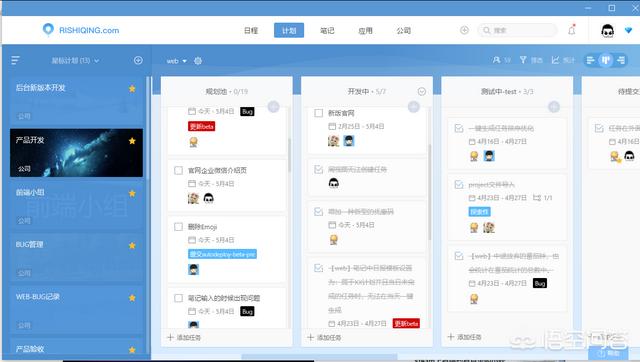Screen dimensions: 640x362
Task: Check the 笔记输入的时候出现问题 task checkbox
Action: click(178, 298)
